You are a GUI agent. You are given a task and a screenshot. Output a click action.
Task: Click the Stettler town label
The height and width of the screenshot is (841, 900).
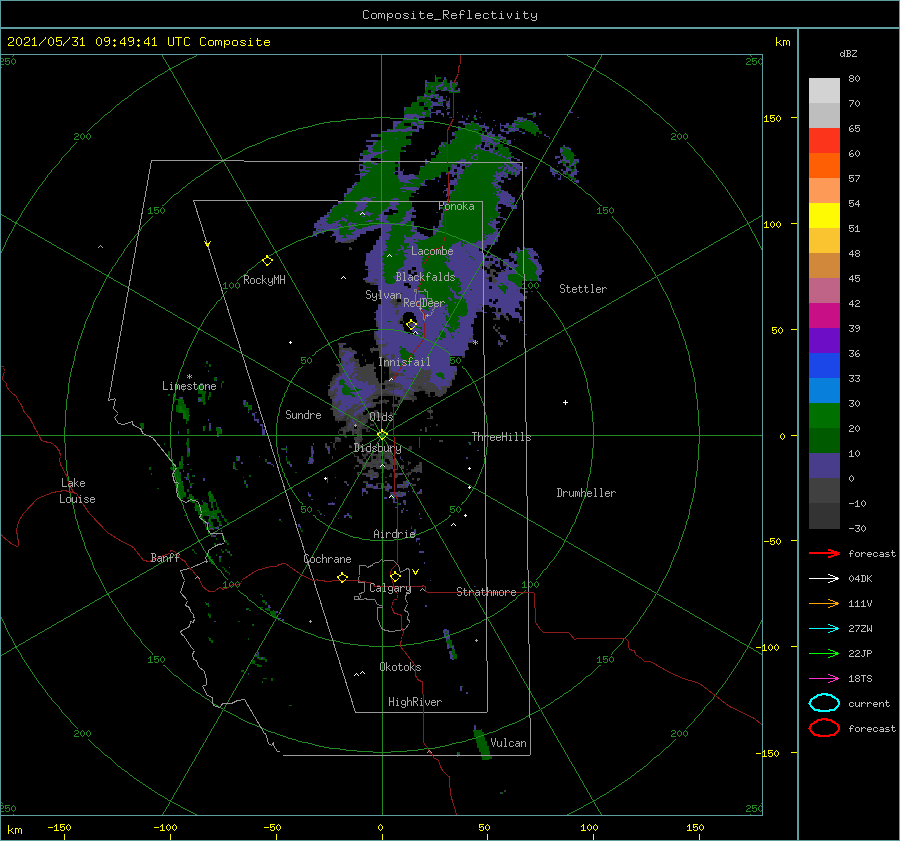click(x=583, y=289)
